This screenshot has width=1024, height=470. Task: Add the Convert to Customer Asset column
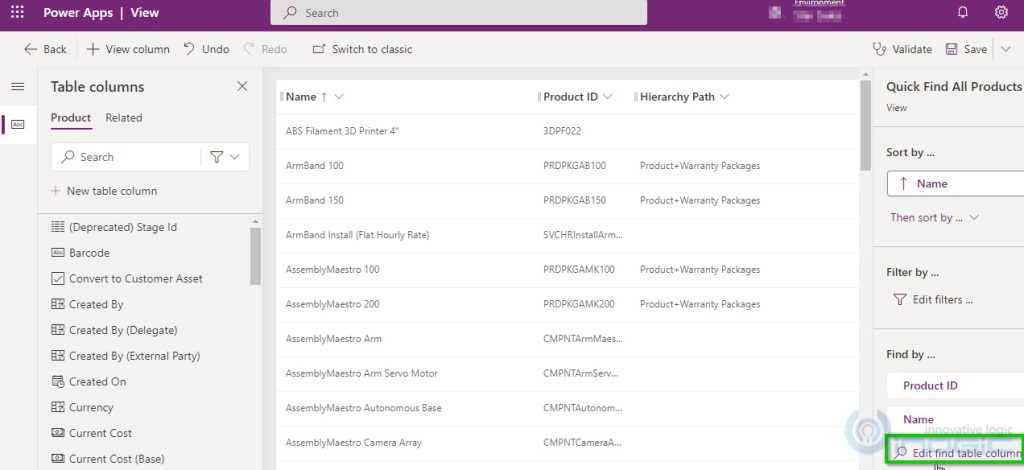tap(135, 279)
